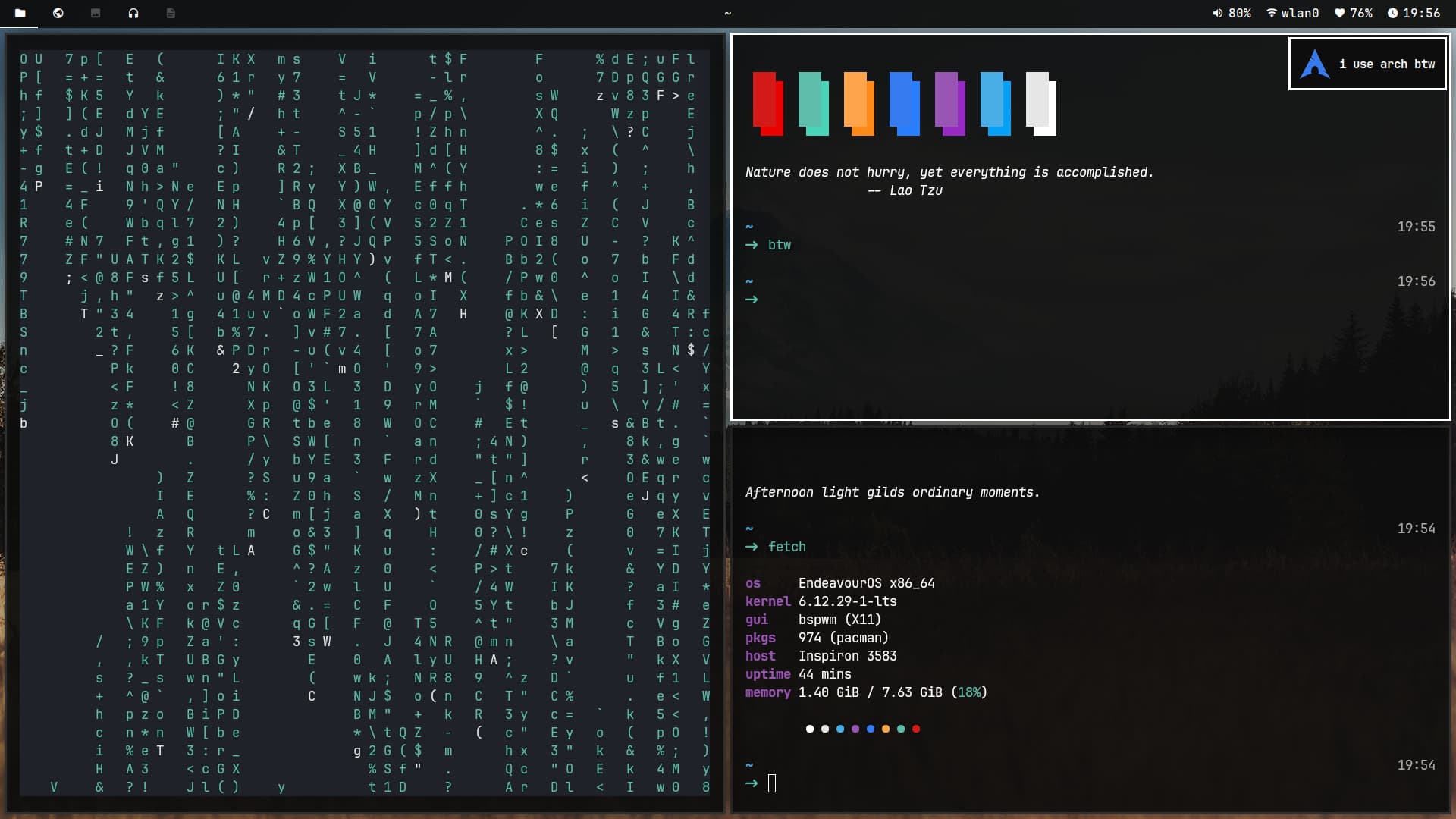The height and width of the screenshot is (819, 1456).
Task: Click the purple color block
Action: [949, 104]
